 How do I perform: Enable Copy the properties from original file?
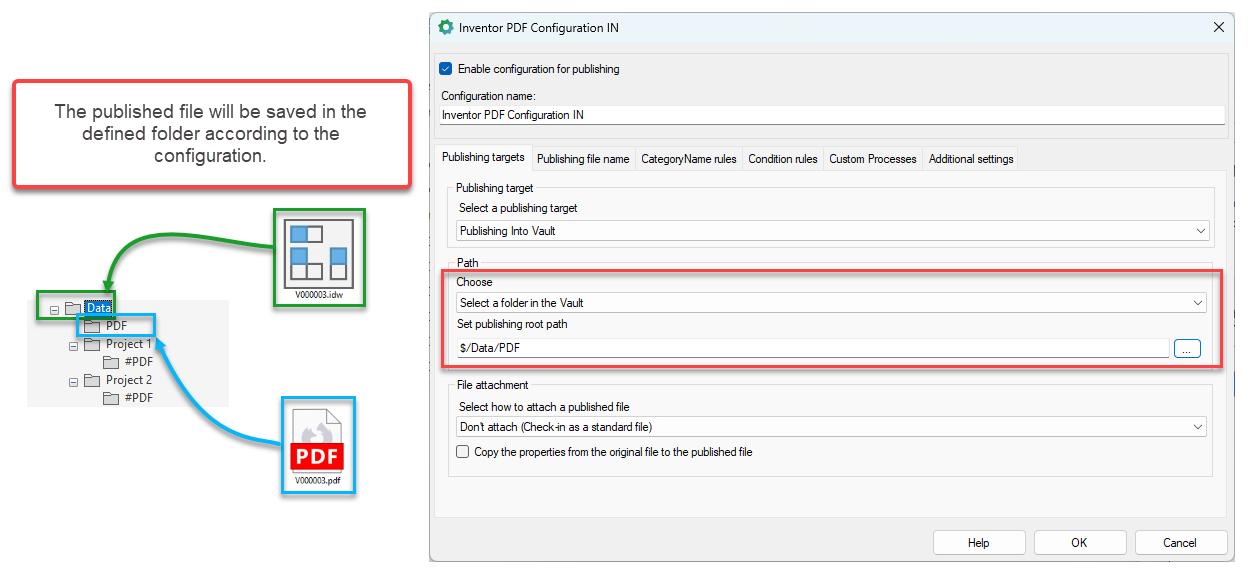pos(462,452)
